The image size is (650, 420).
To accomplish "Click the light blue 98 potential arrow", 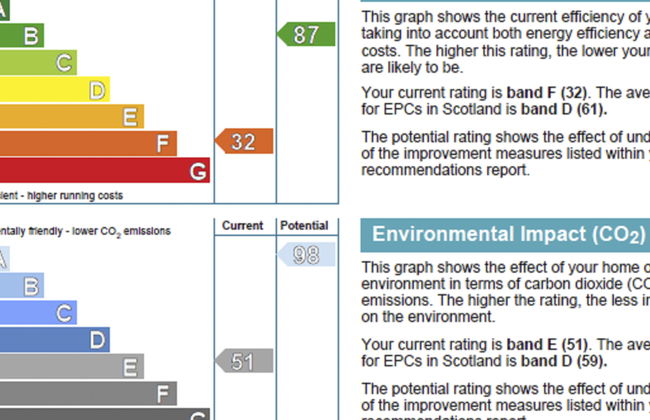I will click(306, 255).
